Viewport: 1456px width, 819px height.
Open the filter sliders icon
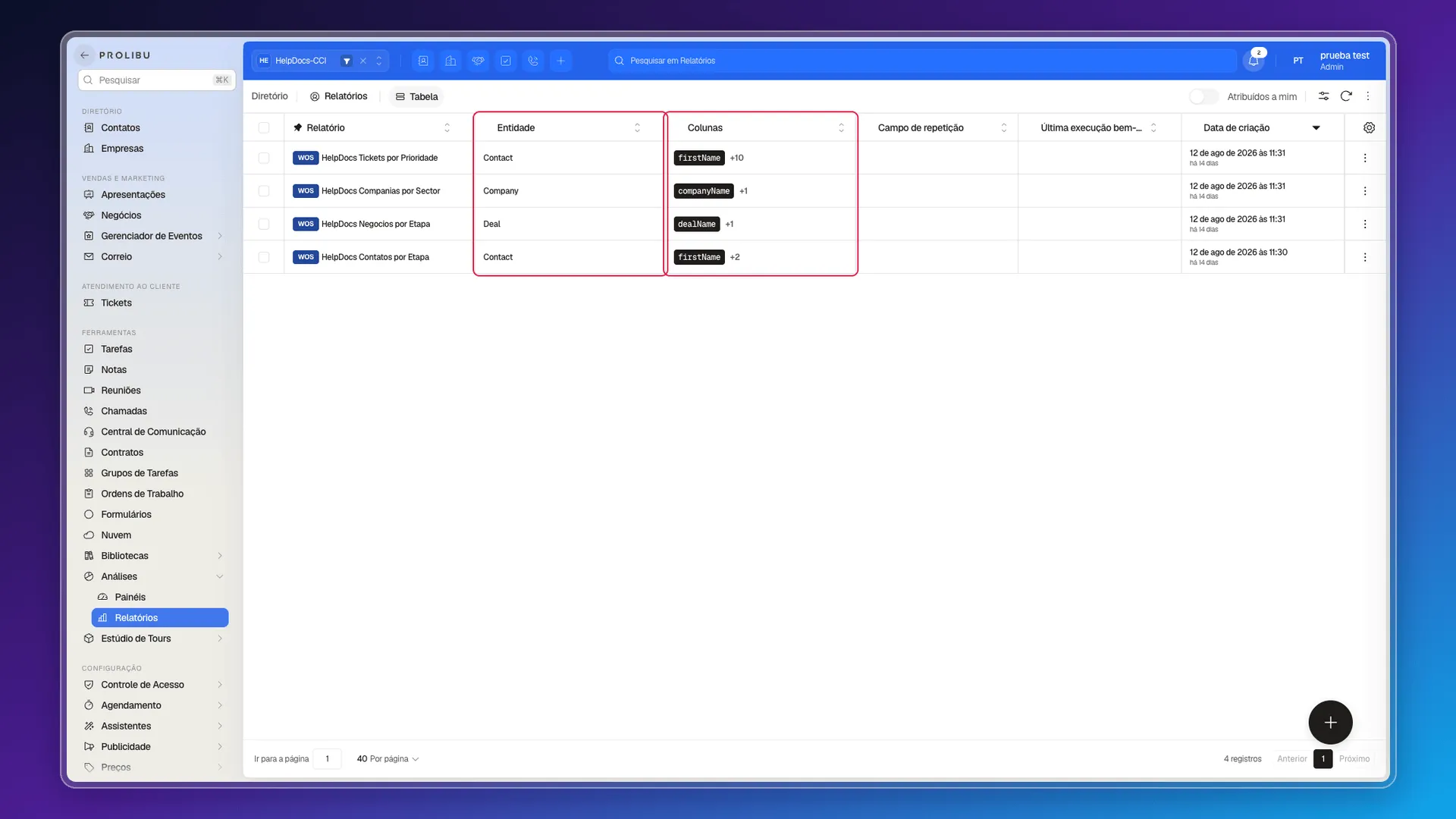coord(1323,96)
